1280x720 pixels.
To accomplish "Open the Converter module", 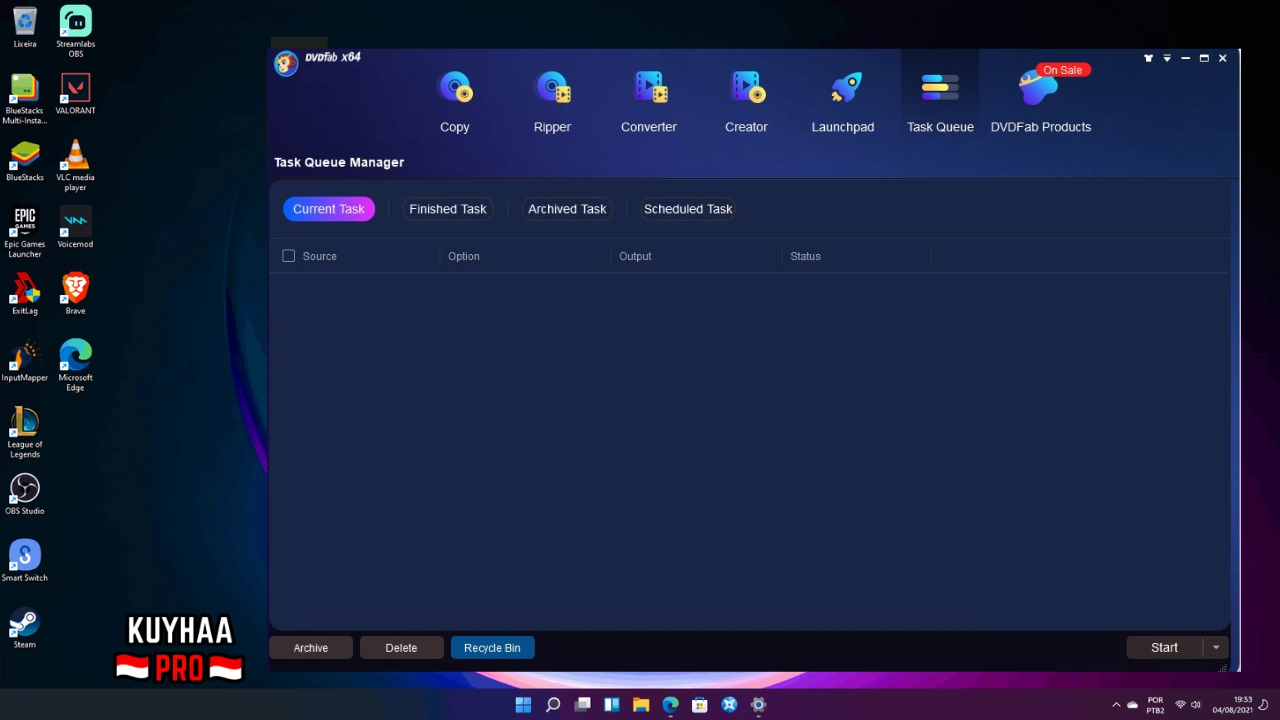I will point(649,102).
